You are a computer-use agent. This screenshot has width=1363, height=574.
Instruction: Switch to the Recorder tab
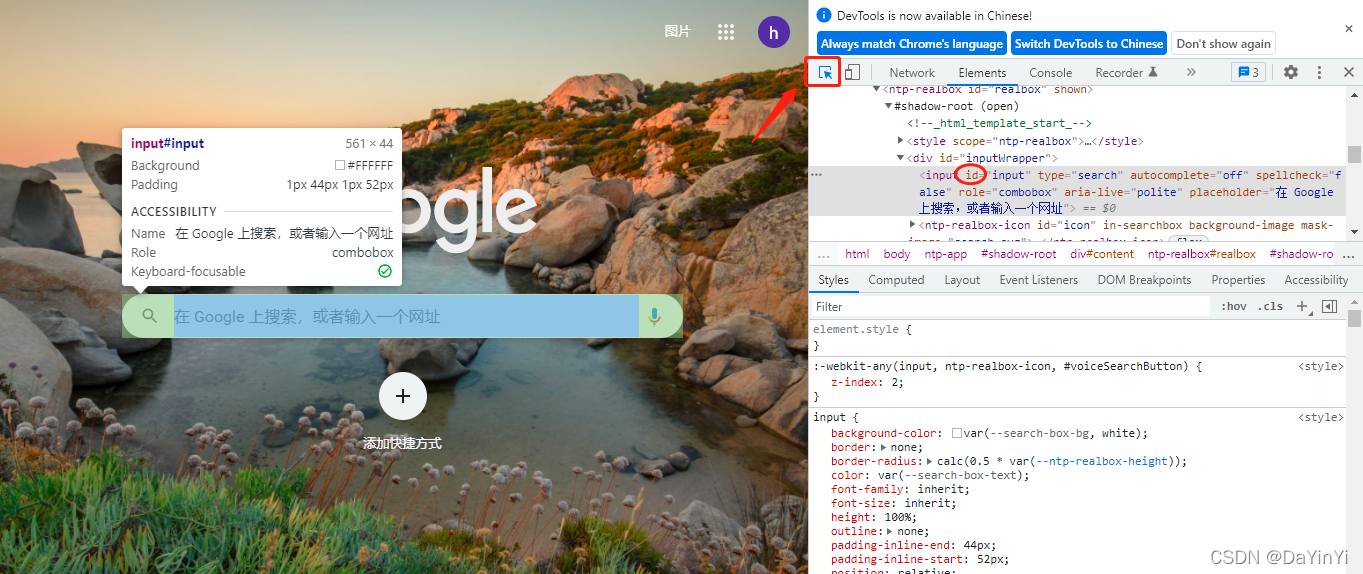pyautogui.click(x=1126, y=72)
